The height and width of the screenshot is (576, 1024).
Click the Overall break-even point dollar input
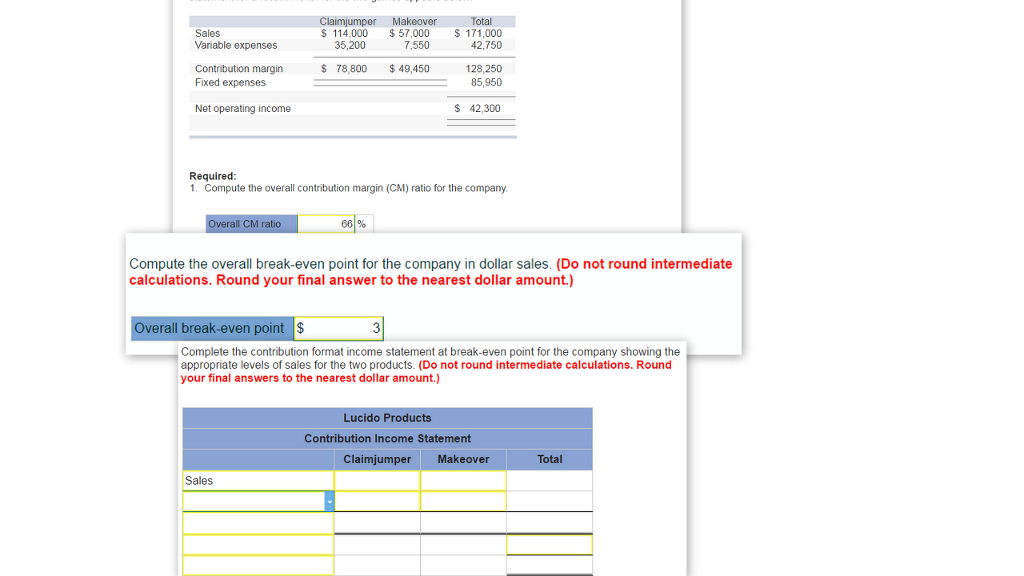(338, 328)
